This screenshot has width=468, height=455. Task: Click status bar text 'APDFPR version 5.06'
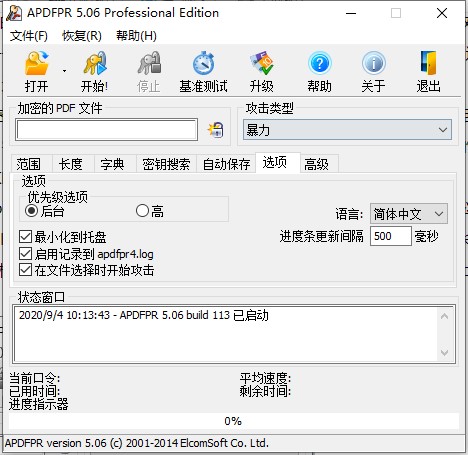pos(56,443)
